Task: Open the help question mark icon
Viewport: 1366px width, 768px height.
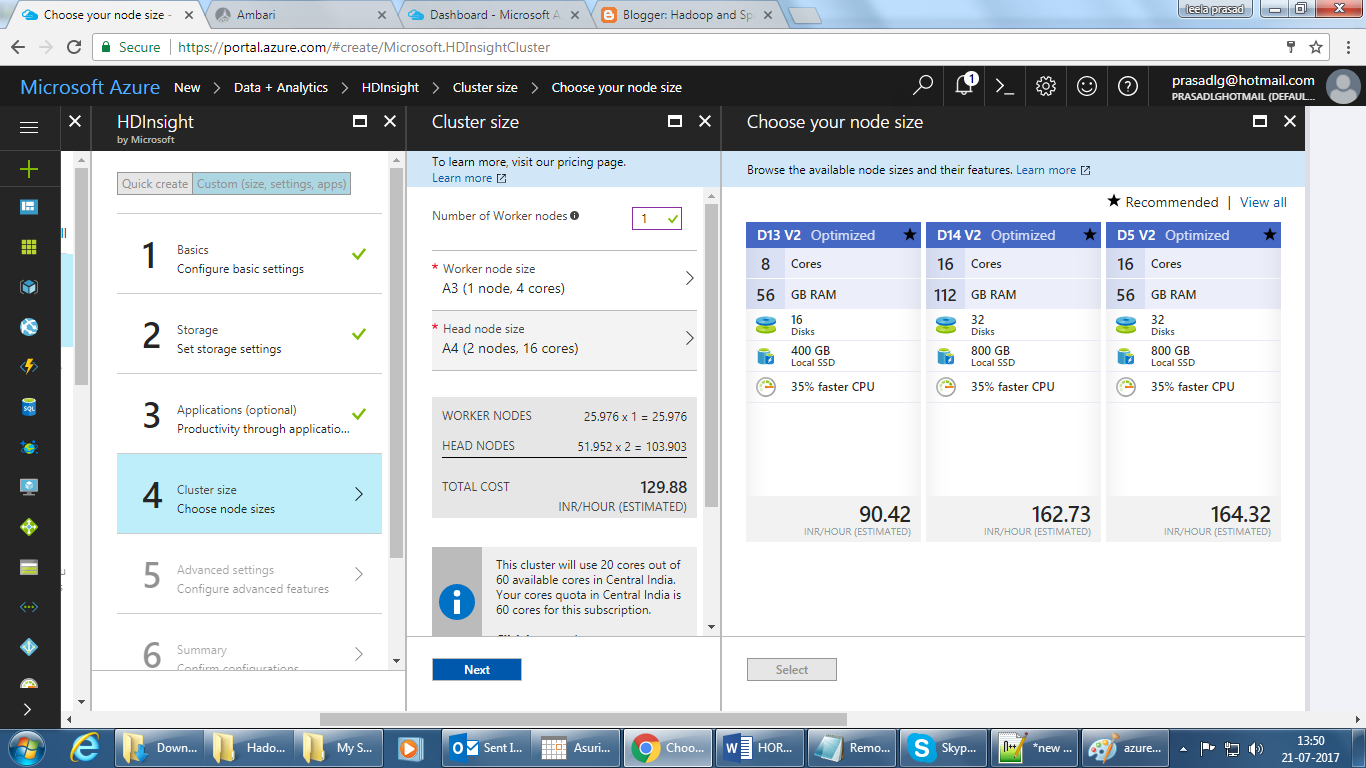Action: point(1128,87)
